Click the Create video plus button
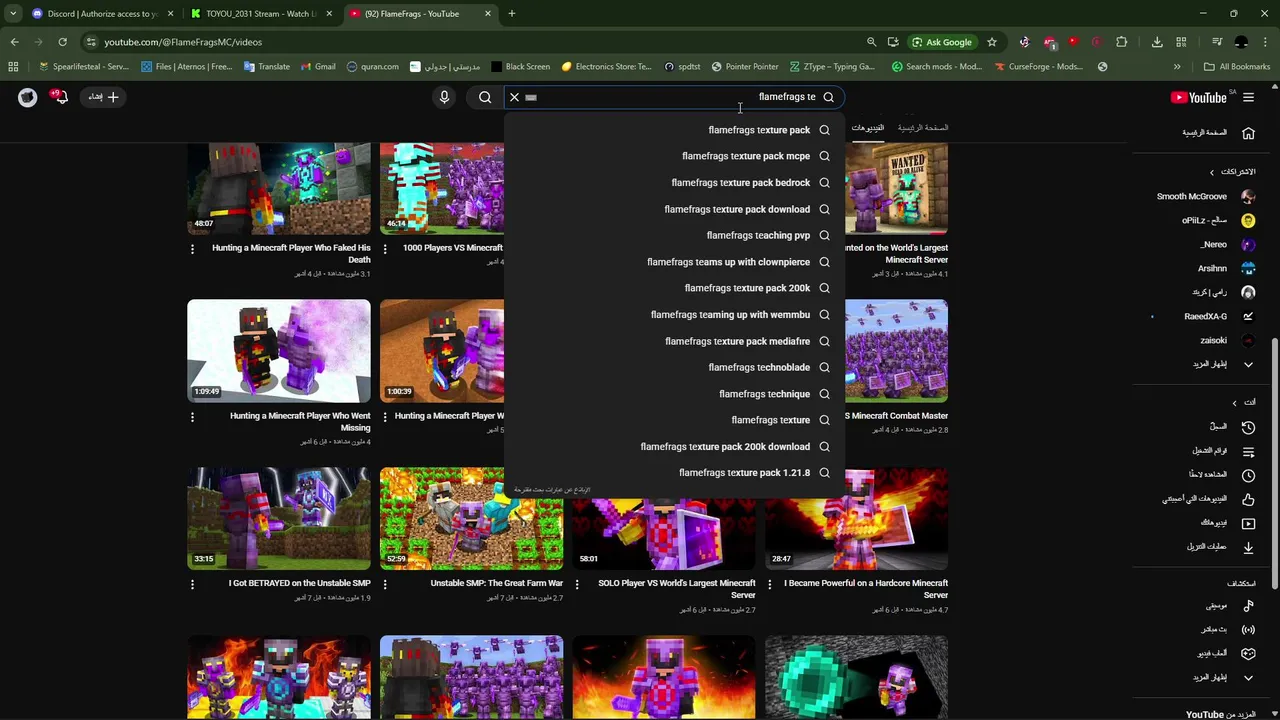Image resolution: width=1280 pixels, height=720 pixels. [103, 97]
